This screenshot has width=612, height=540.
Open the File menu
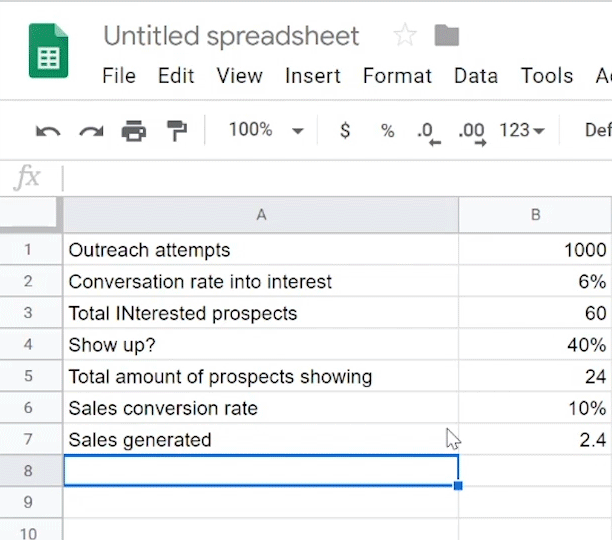click(x=119, y=76)
